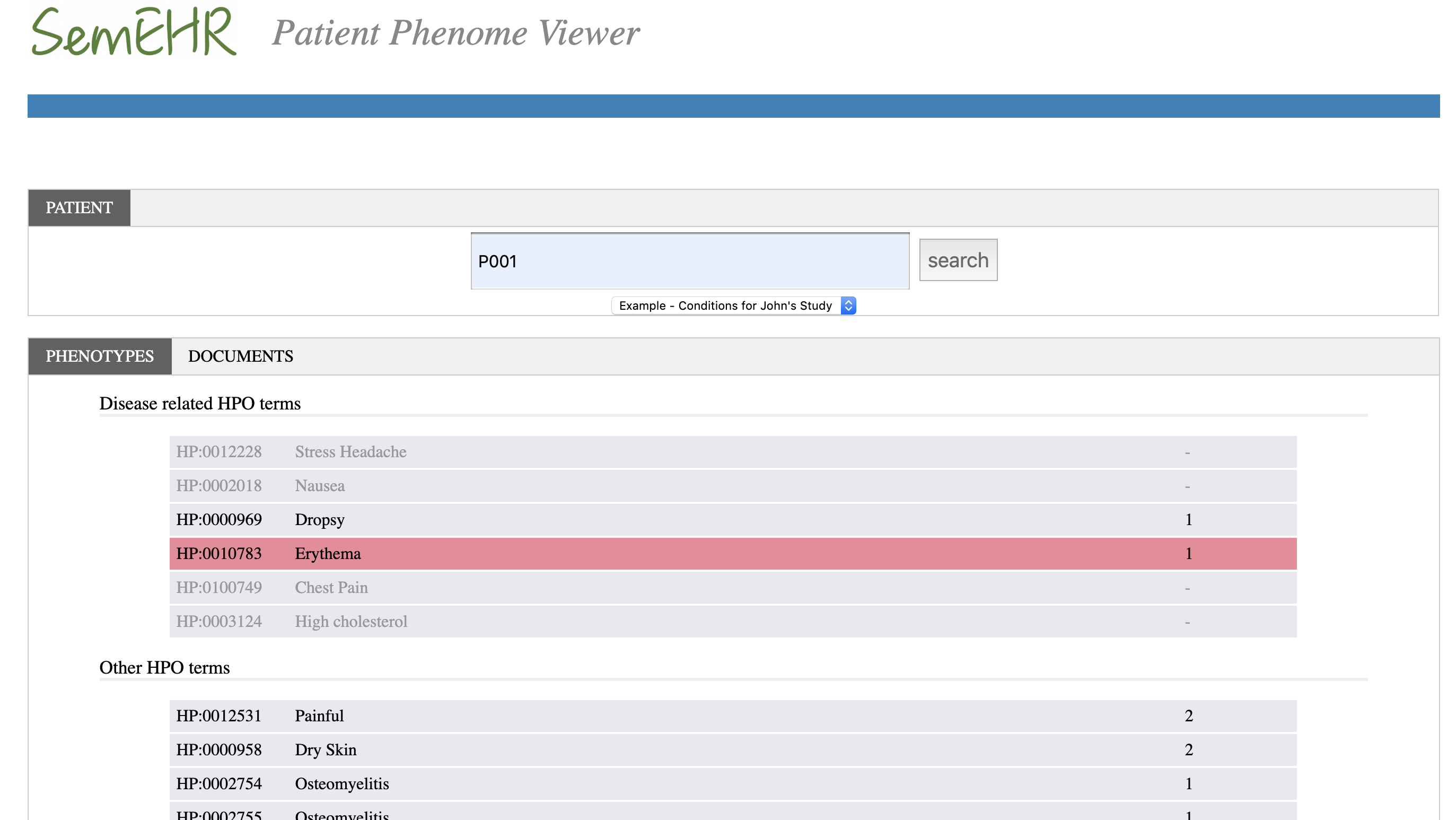
Task: Select Osteomyelitis HP:0002754 row
Action: 733,784
